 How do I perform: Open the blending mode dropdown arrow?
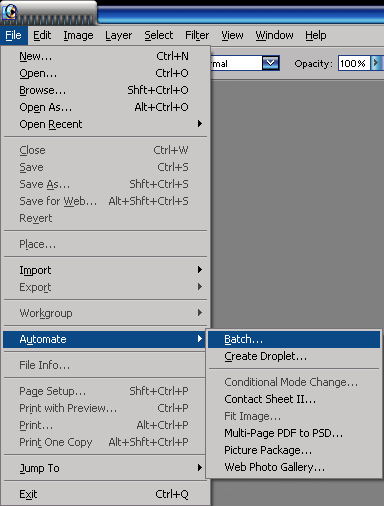click(x=270, y=63)
